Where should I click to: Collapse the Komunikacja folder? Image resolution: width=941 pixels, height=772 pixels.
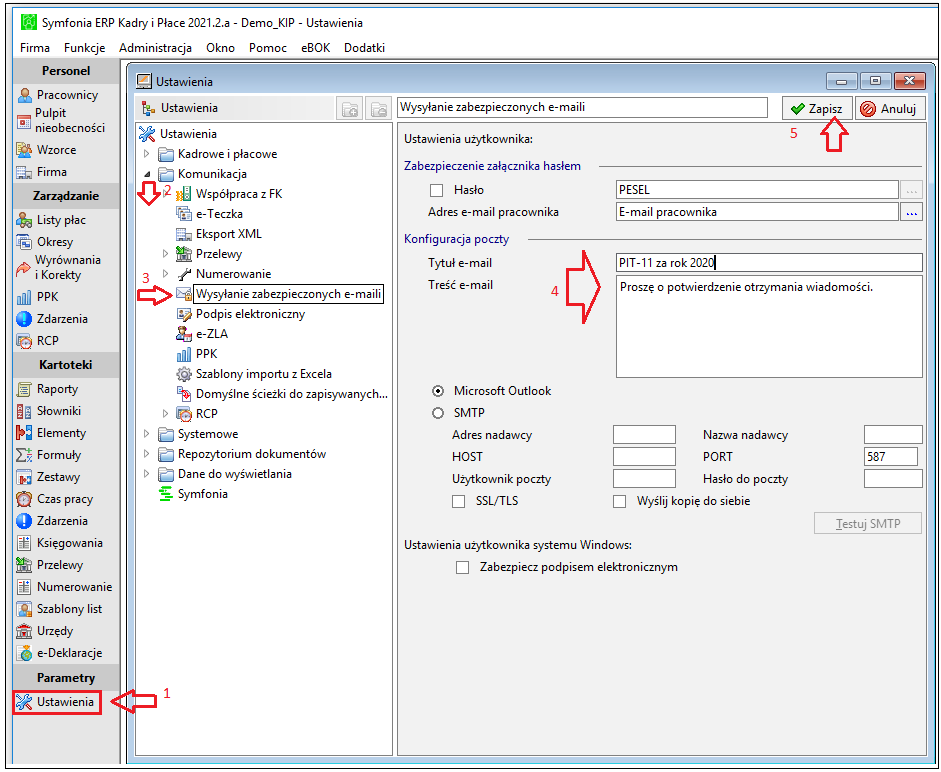click(147, 174)
